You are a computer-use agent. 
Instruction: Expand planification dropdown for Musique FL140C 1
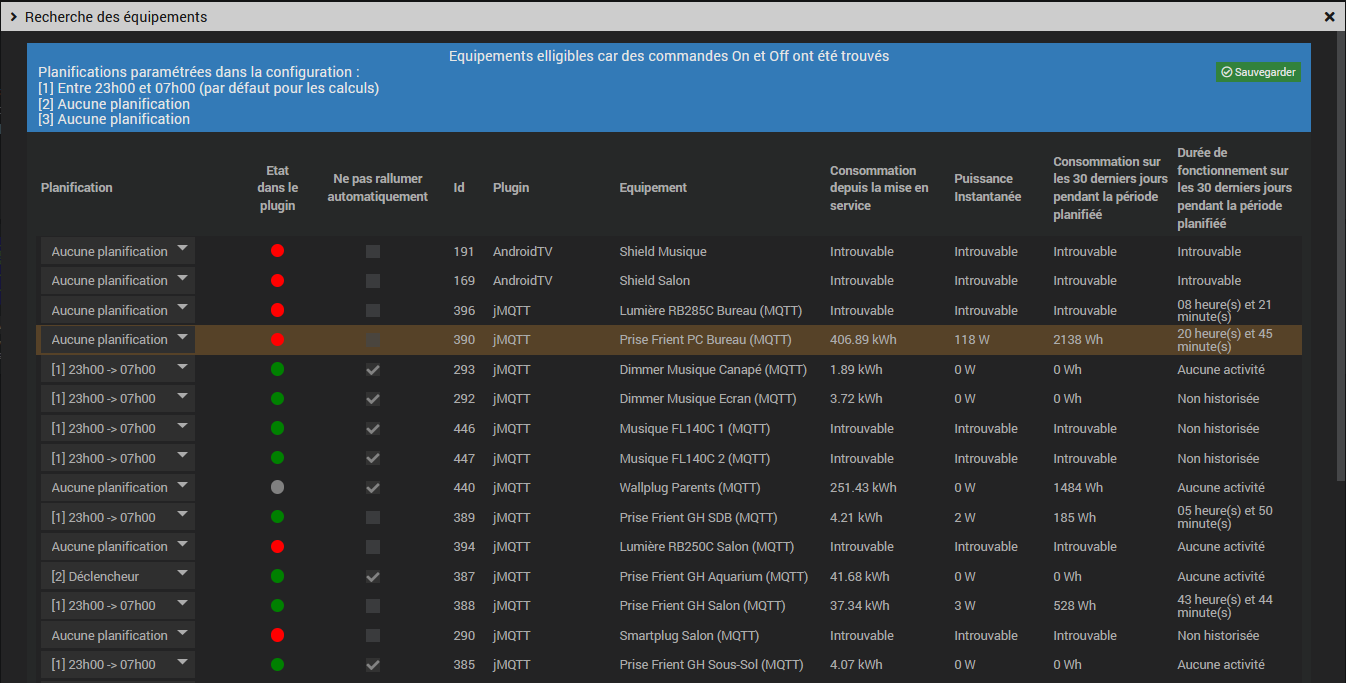[118, 428]
